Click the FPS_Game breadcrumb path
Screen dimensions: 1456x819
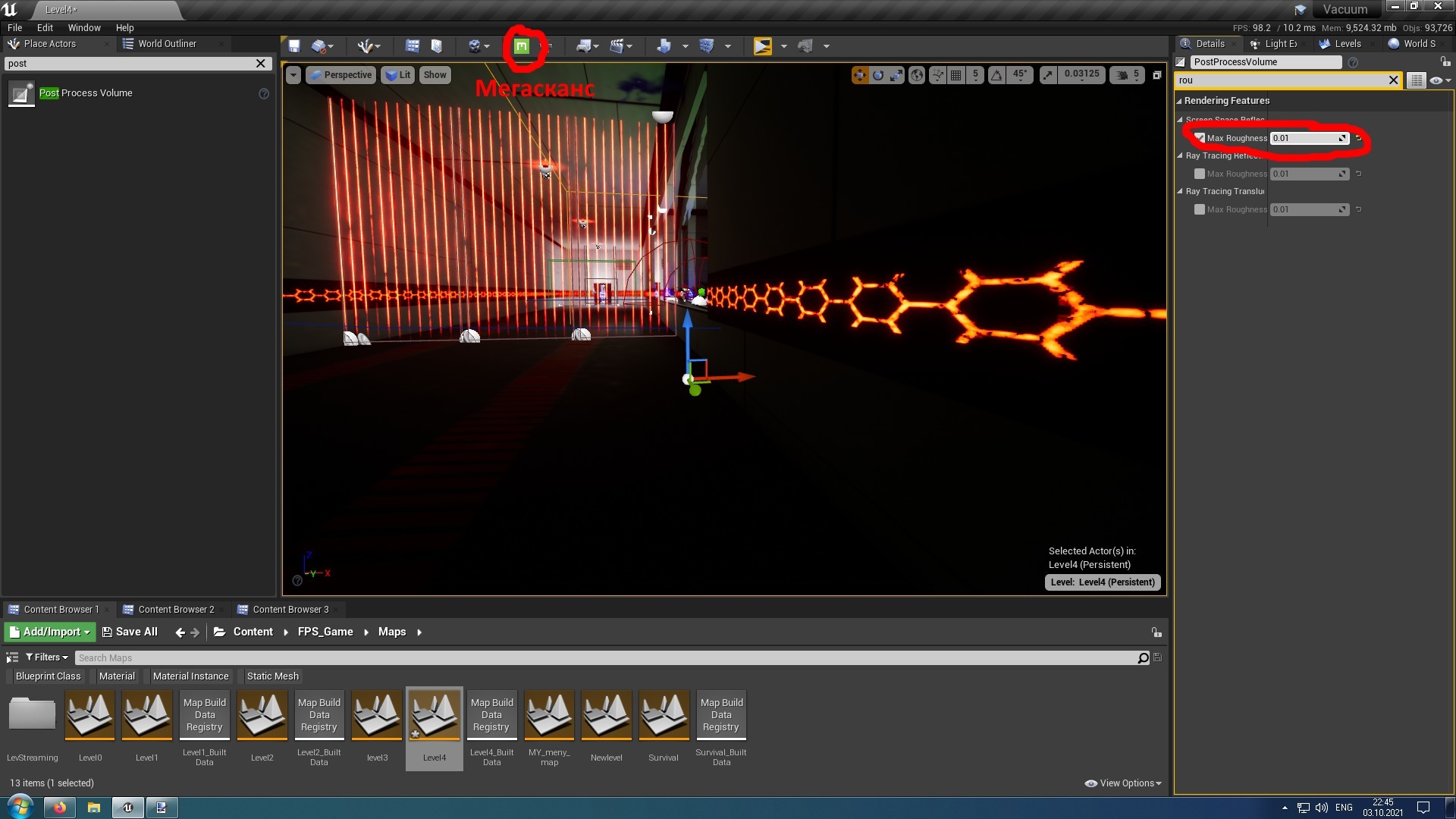325,632
